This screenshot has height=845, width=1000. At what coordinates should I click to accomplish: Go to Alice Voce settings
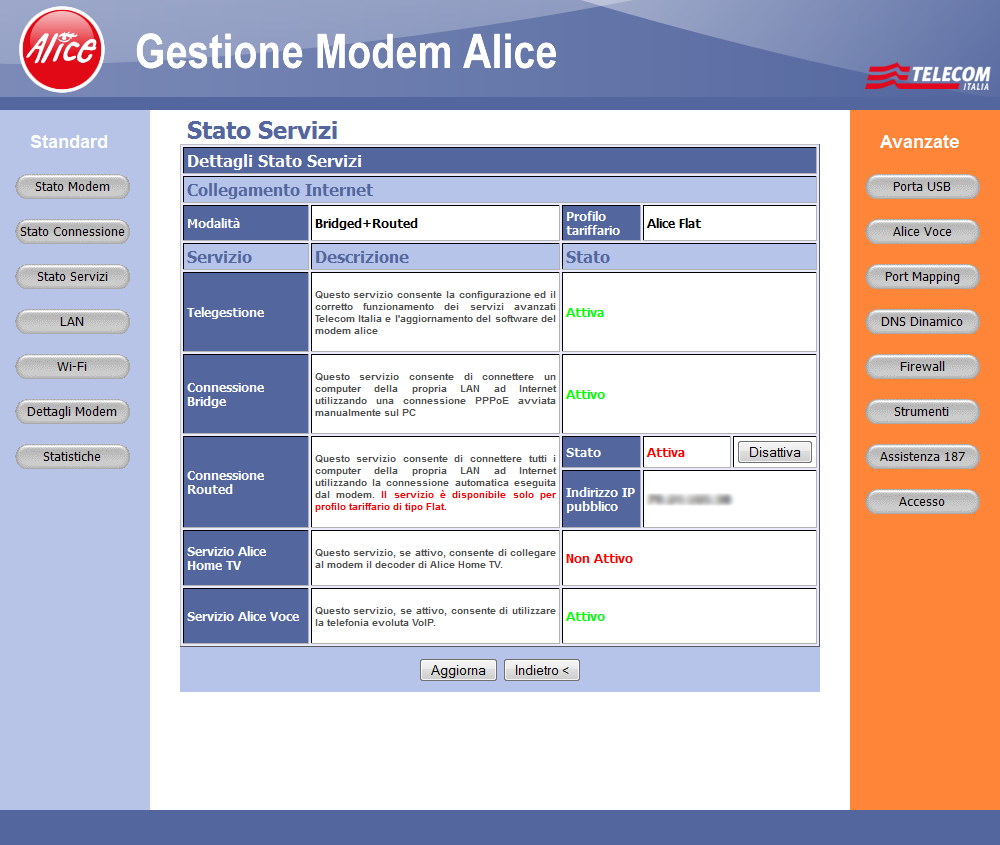click(x=922, y=232)
